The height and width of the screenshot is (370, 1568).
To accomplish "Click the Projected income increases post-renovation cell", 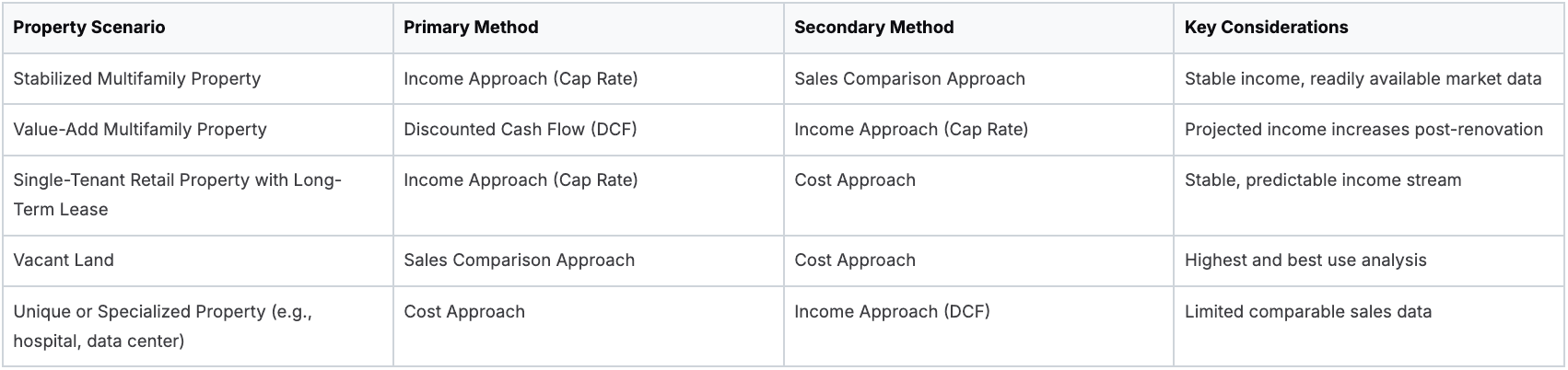I will click(x=1363, y=130).
